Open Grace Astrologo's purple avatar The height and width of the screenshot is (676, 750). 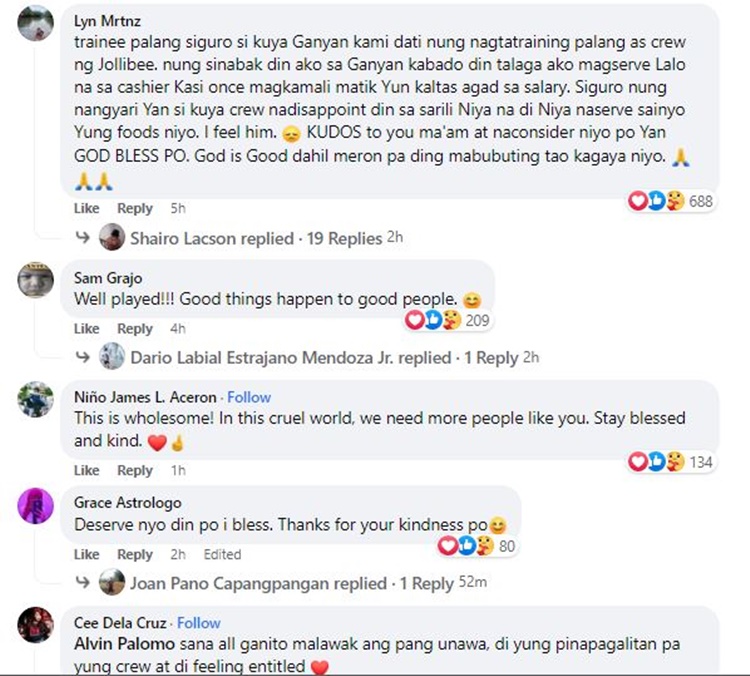(x=35, y=506)
